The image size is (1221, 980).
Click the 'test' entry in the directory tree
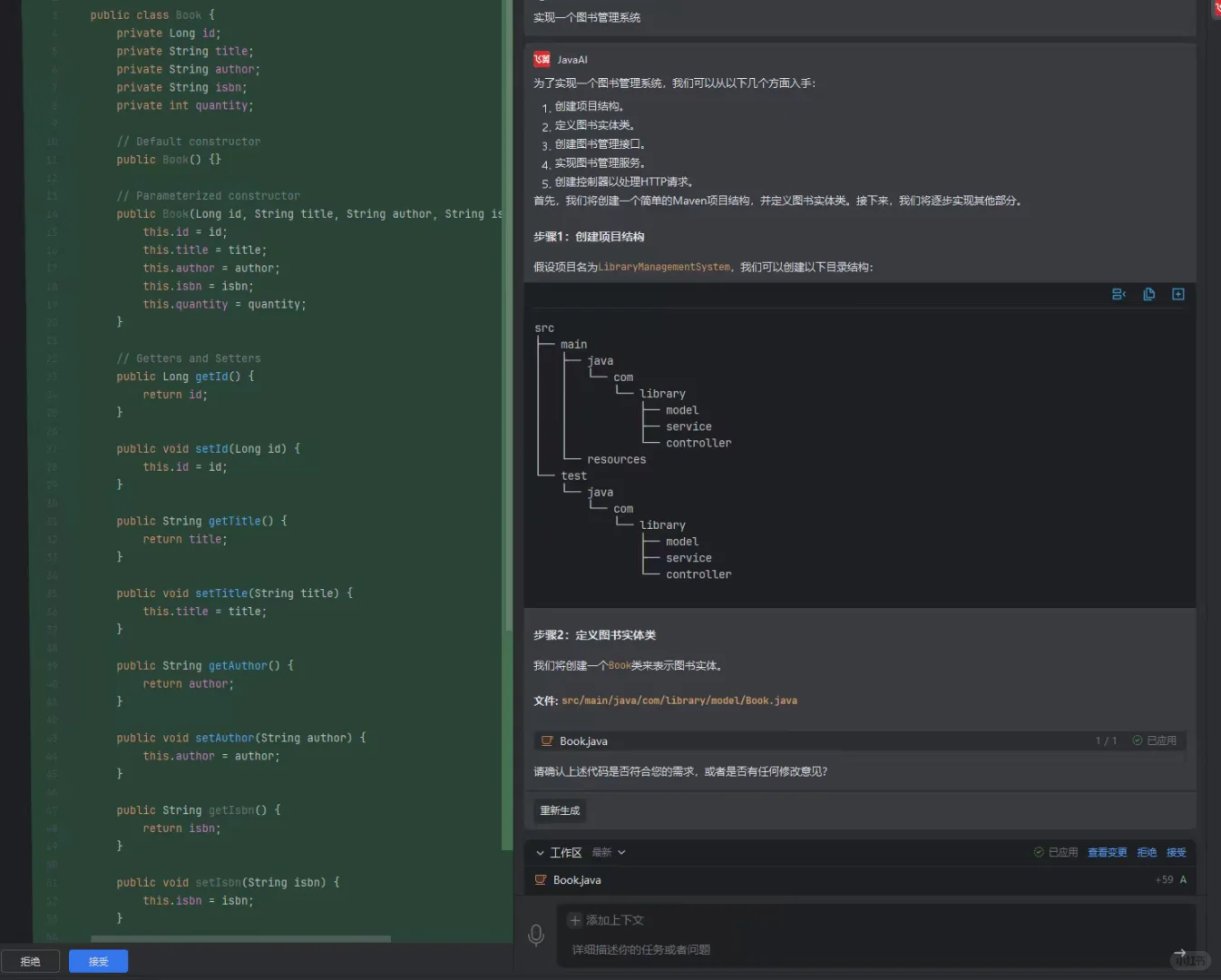click(574, 476)
